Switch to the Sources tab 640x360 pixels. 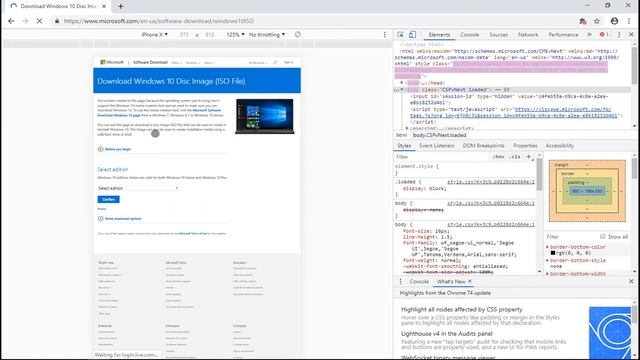[498, 35]
